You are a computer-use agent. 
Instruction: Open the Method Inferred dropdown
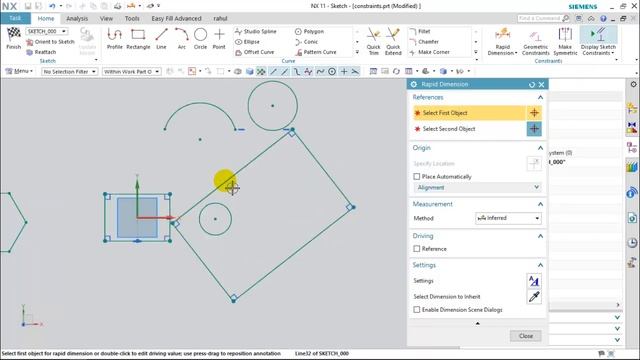tap(508, 218)
